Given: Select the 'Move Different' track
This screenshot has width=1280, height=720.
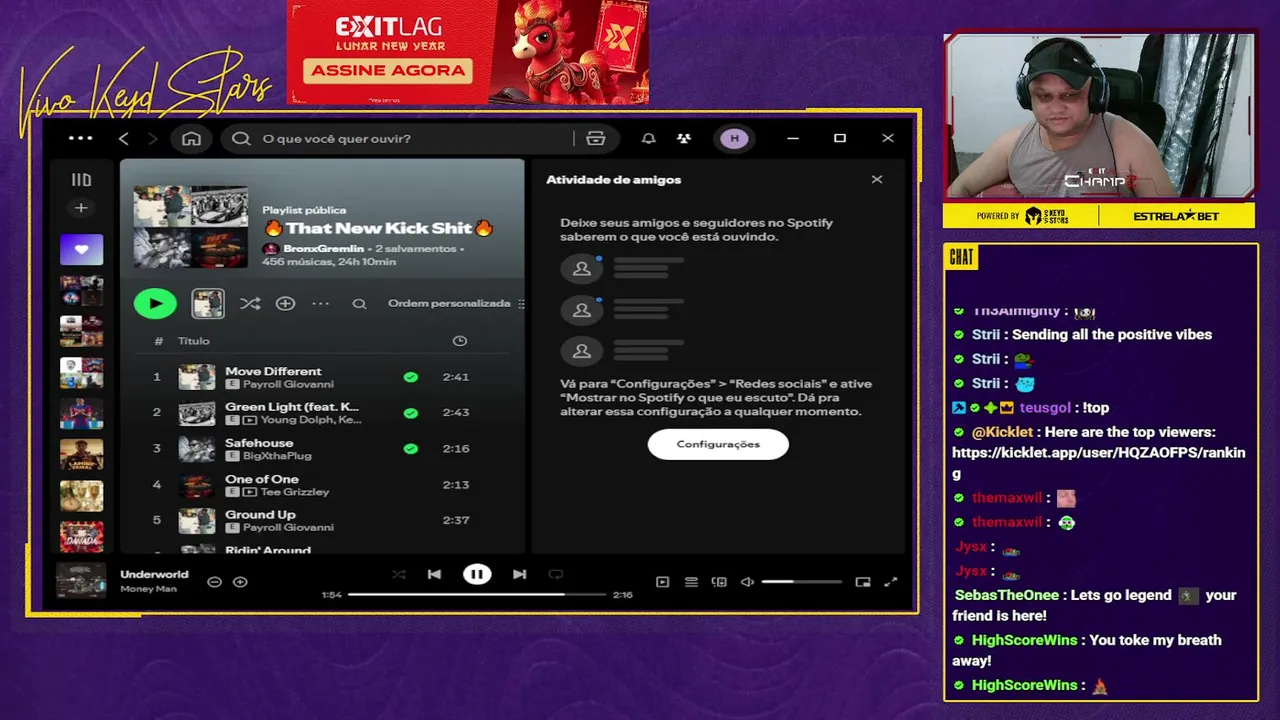Looking at the screenshot, I should pos(320,377).
